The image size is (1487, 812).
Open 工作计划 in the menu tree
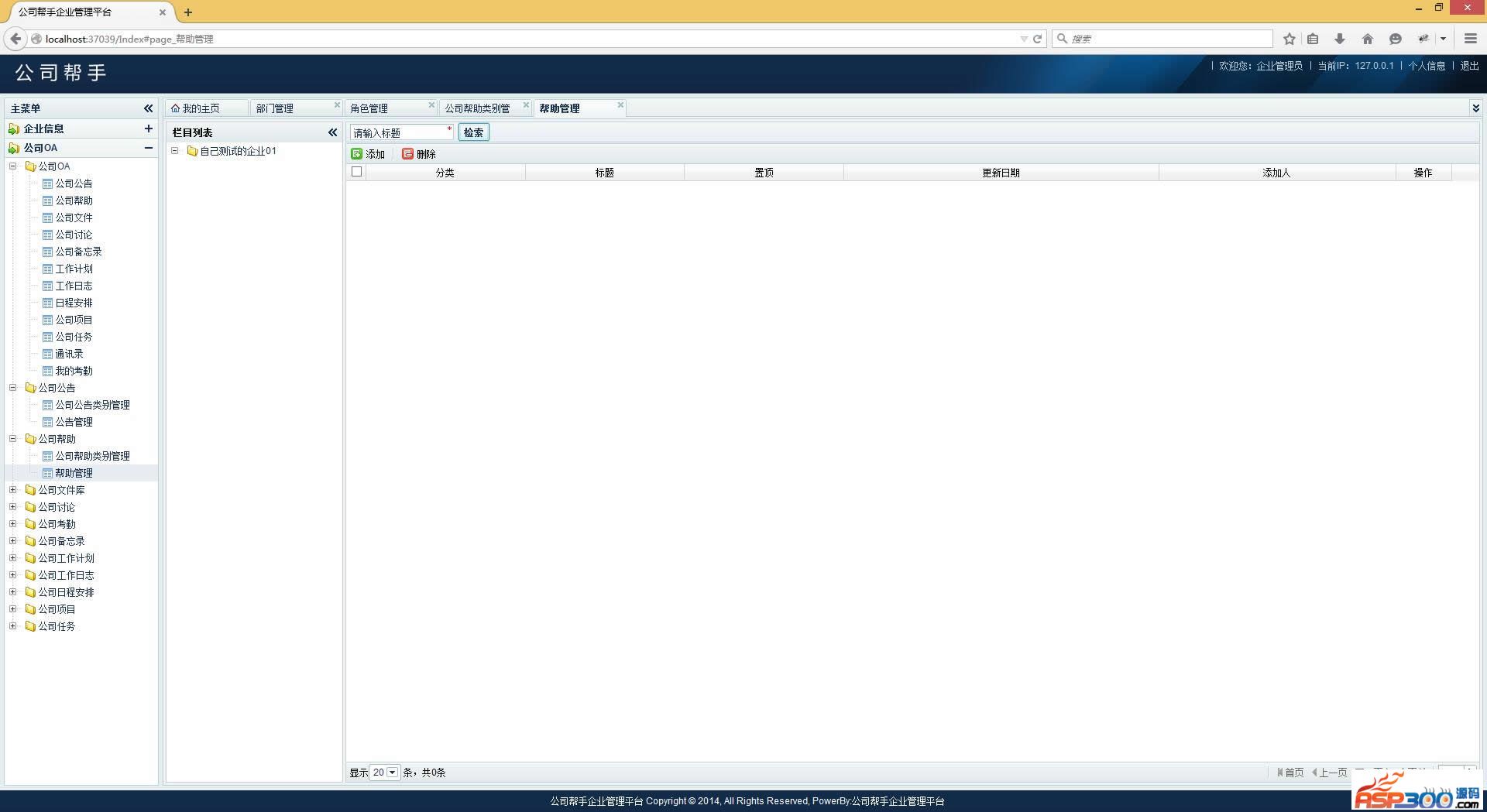coord(74,269)
